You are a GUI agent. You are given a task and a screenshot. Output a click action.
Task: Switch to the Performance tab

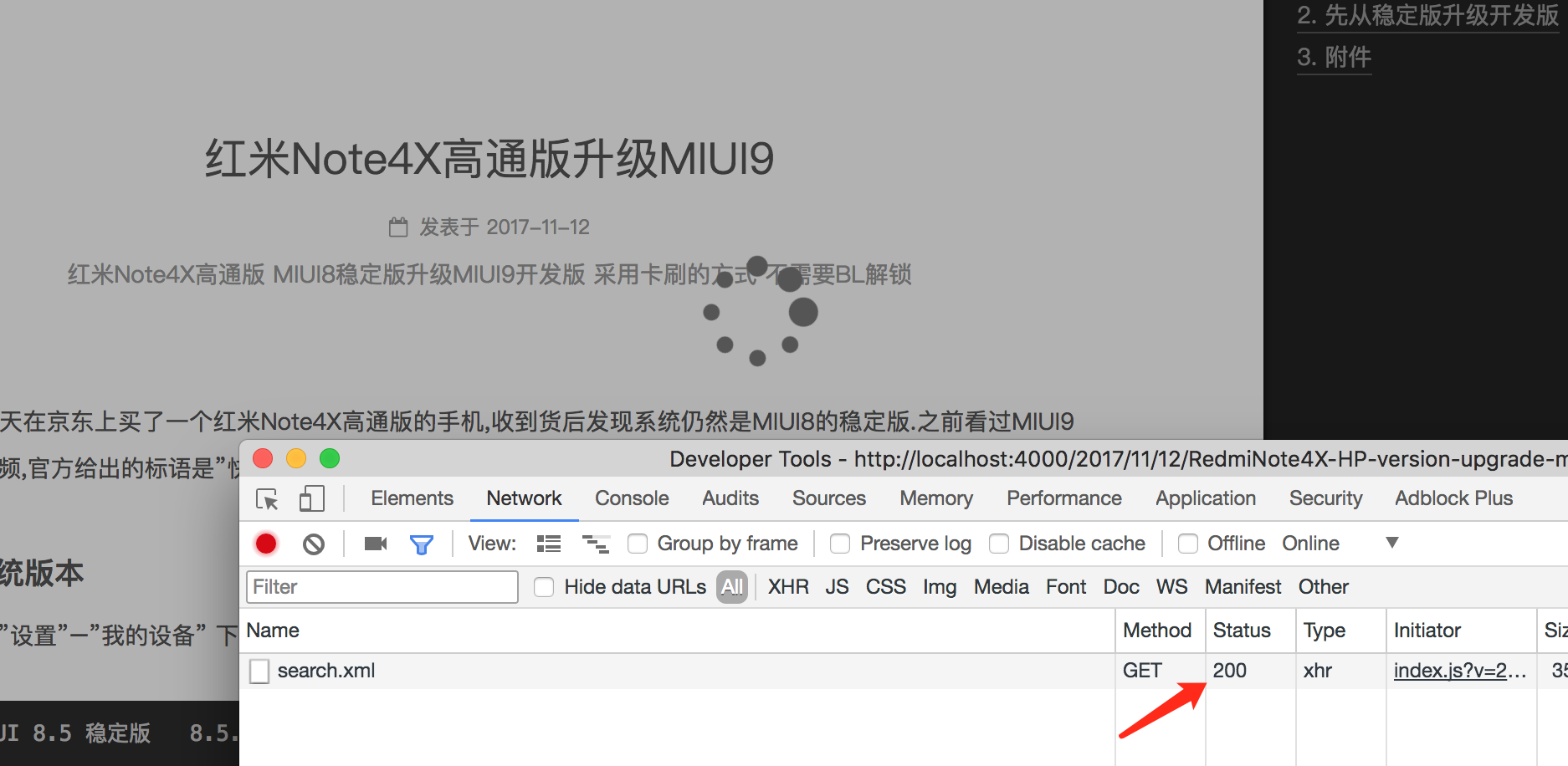pos(1064,498)
